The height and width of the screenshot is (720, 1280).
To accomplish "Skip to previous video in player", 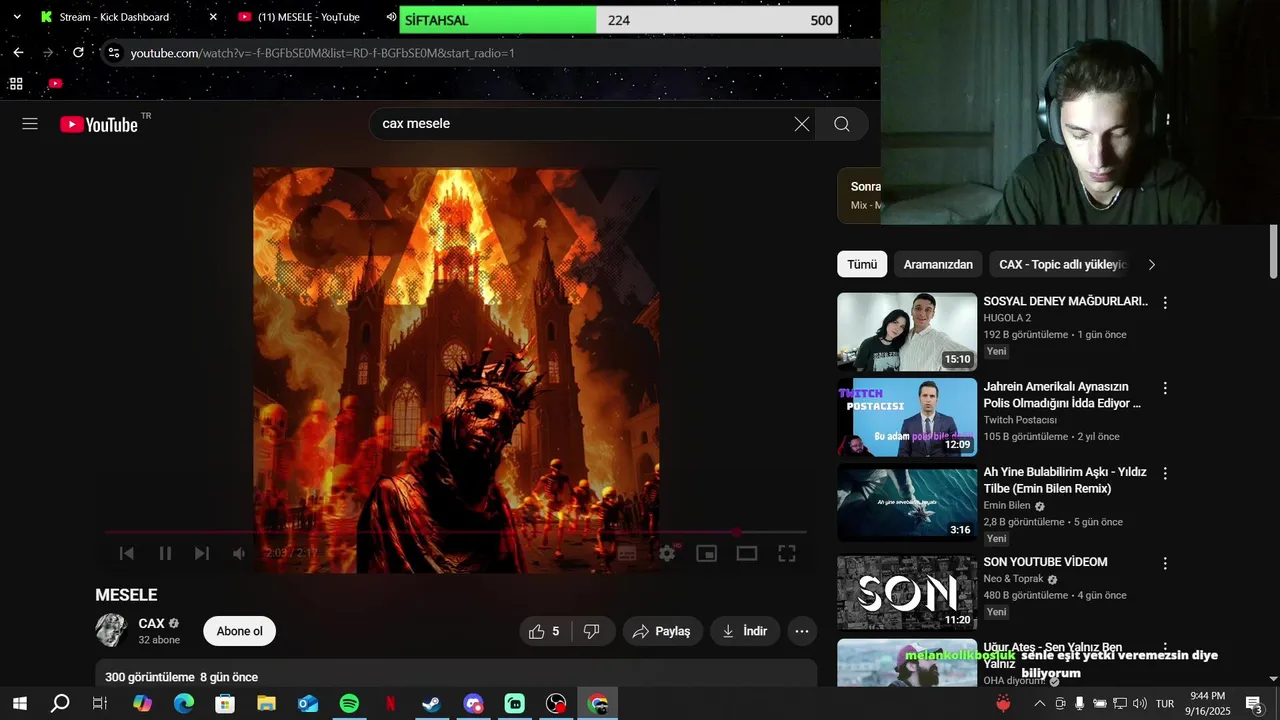I will 127,553.
